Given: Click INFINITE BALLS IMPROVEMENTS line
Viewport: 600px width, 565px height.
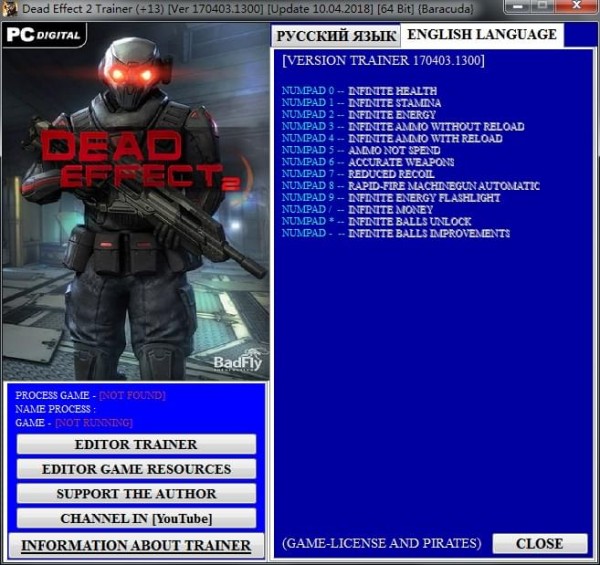Looking at the screenshot, I should click(396, 233).
